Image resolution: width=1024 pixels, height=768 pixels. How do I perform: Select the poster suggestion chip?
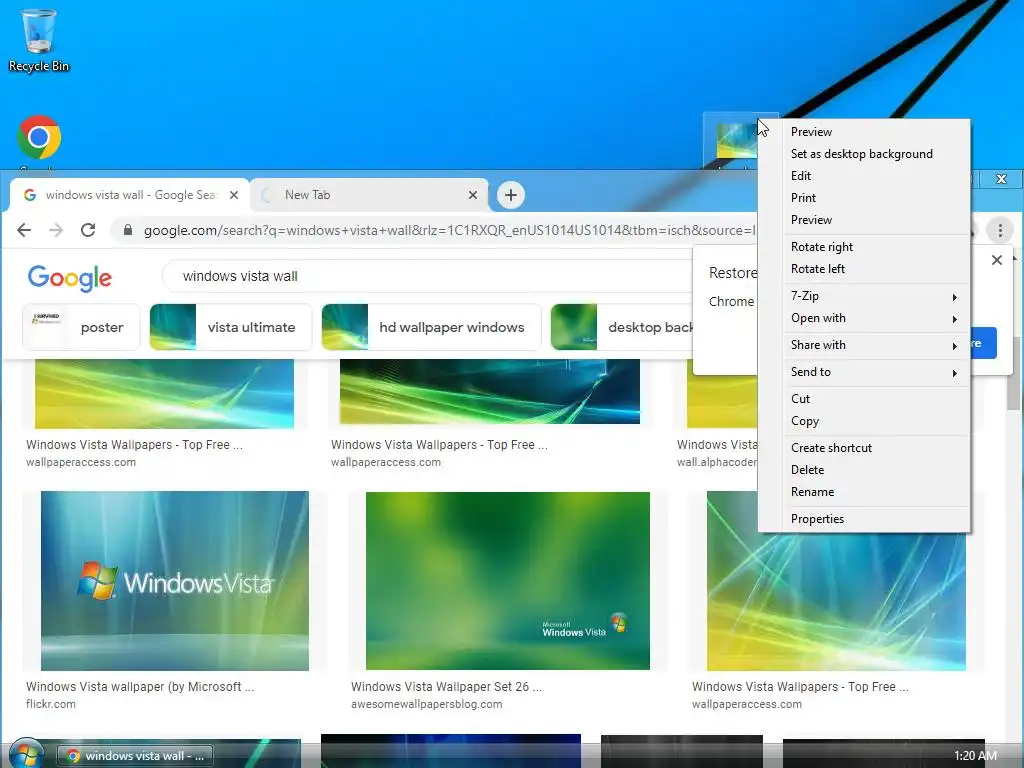[x=81, y=327]
